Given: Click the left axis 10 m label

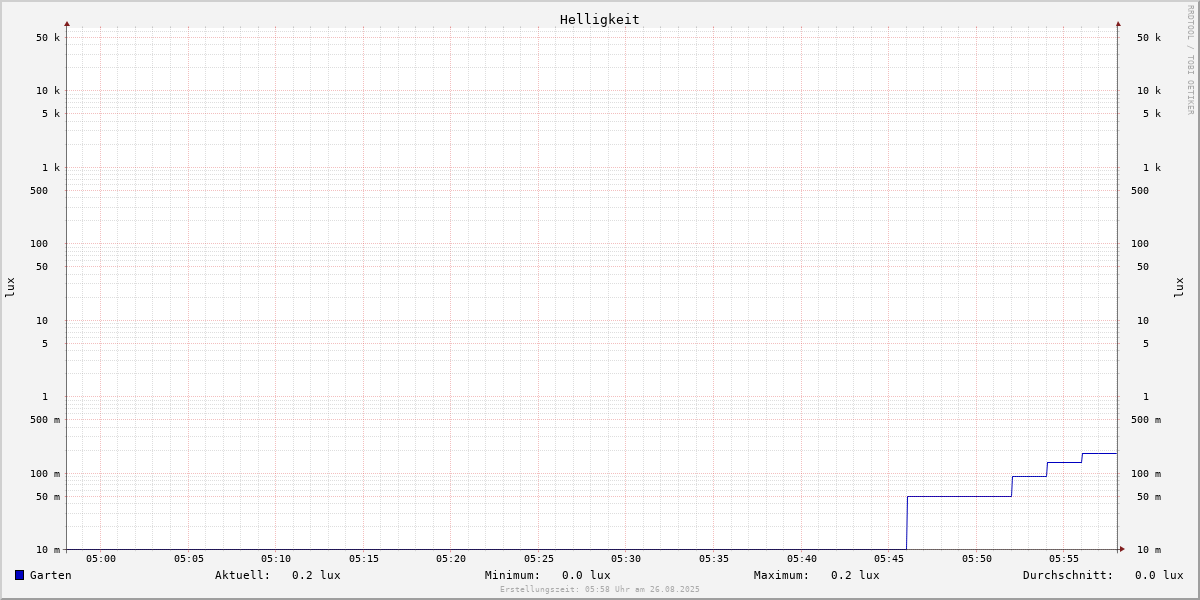Looking at the screenshot, I should pyautogui.click(x=48, y=550).
